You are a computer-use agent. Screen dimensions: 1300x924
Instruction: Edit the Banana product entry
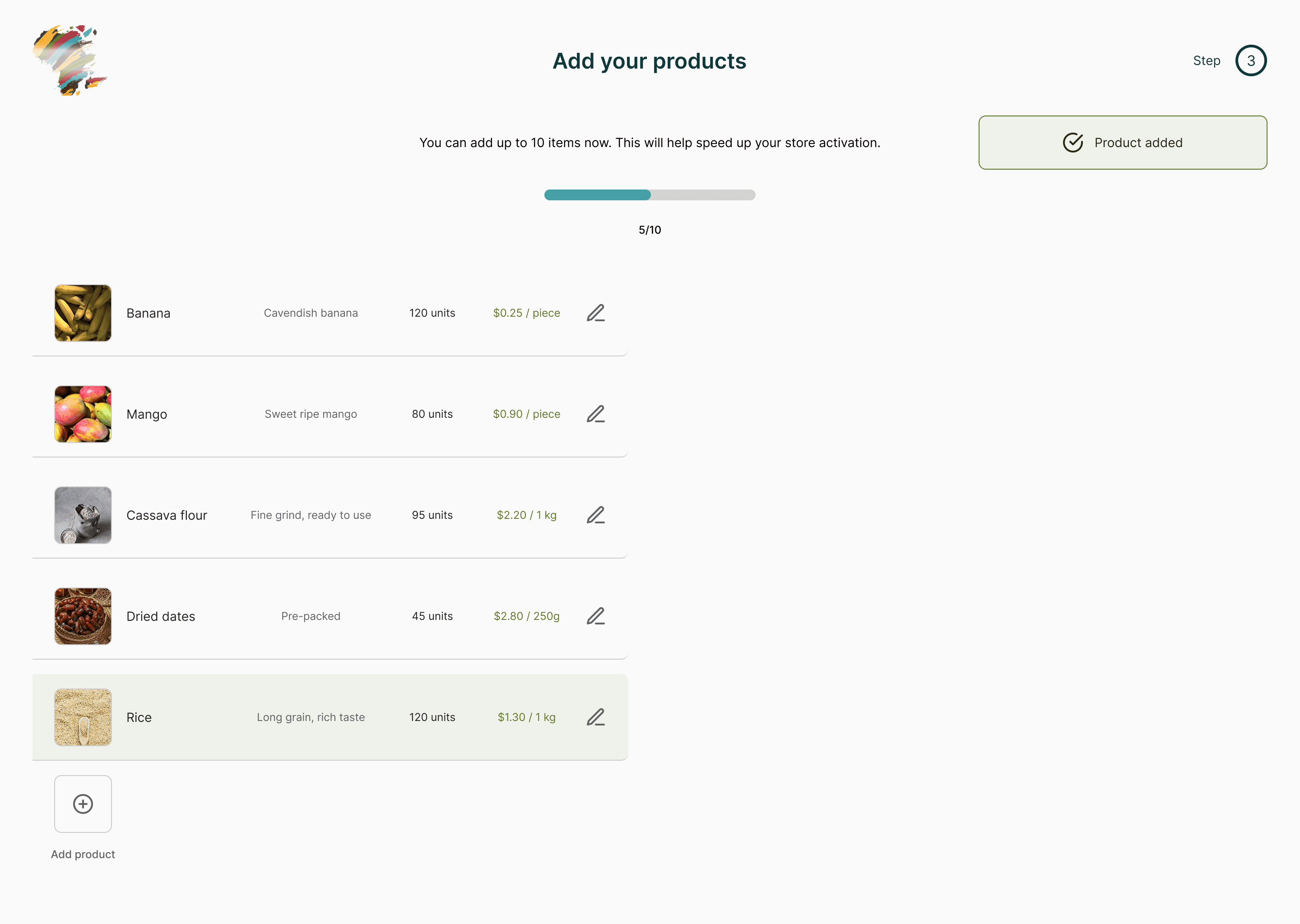coord(595,313)
